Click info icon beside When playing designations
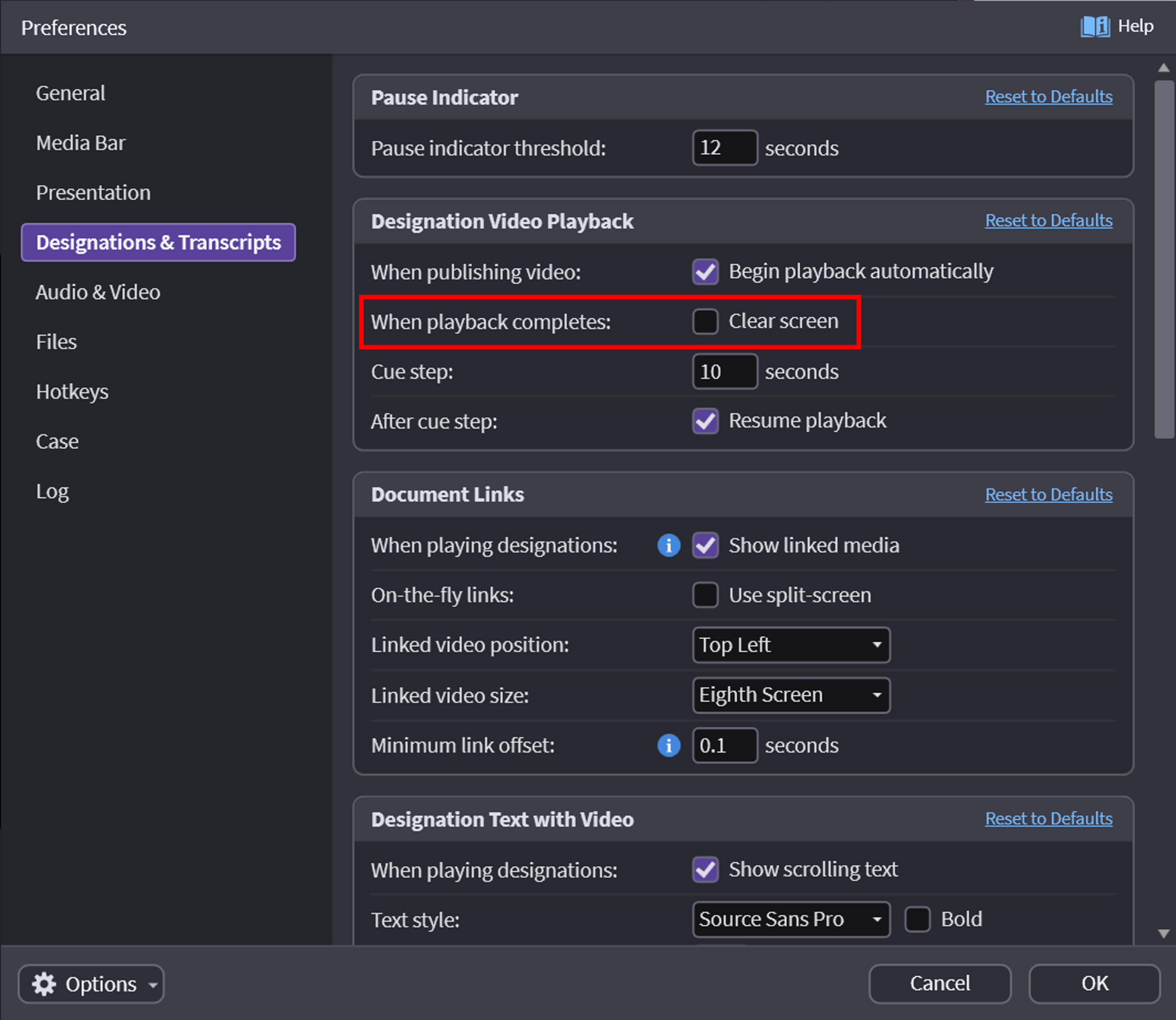1176x1020 pixels. coord(668,545)
